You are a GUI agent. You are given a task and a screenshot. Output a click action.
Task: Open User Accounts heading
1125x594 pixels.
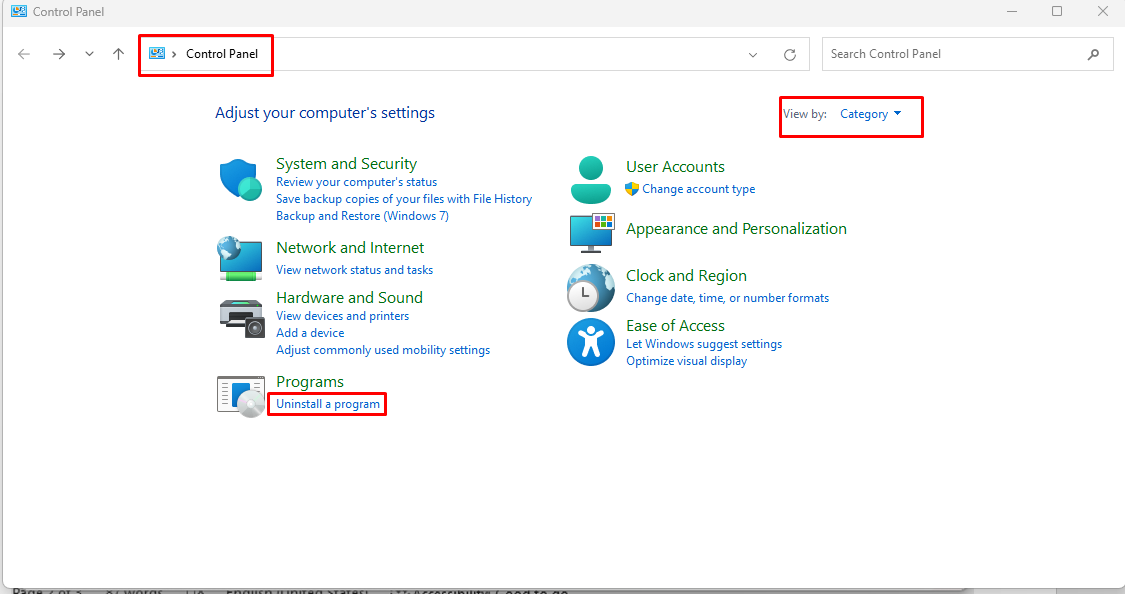click(675, 166)
